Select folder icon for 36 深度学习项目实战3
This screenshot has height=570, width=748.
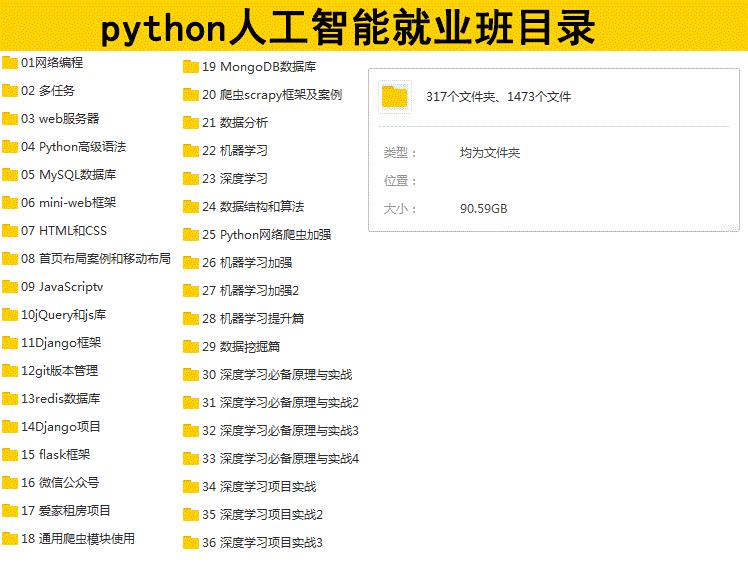(x=191, y=543)
